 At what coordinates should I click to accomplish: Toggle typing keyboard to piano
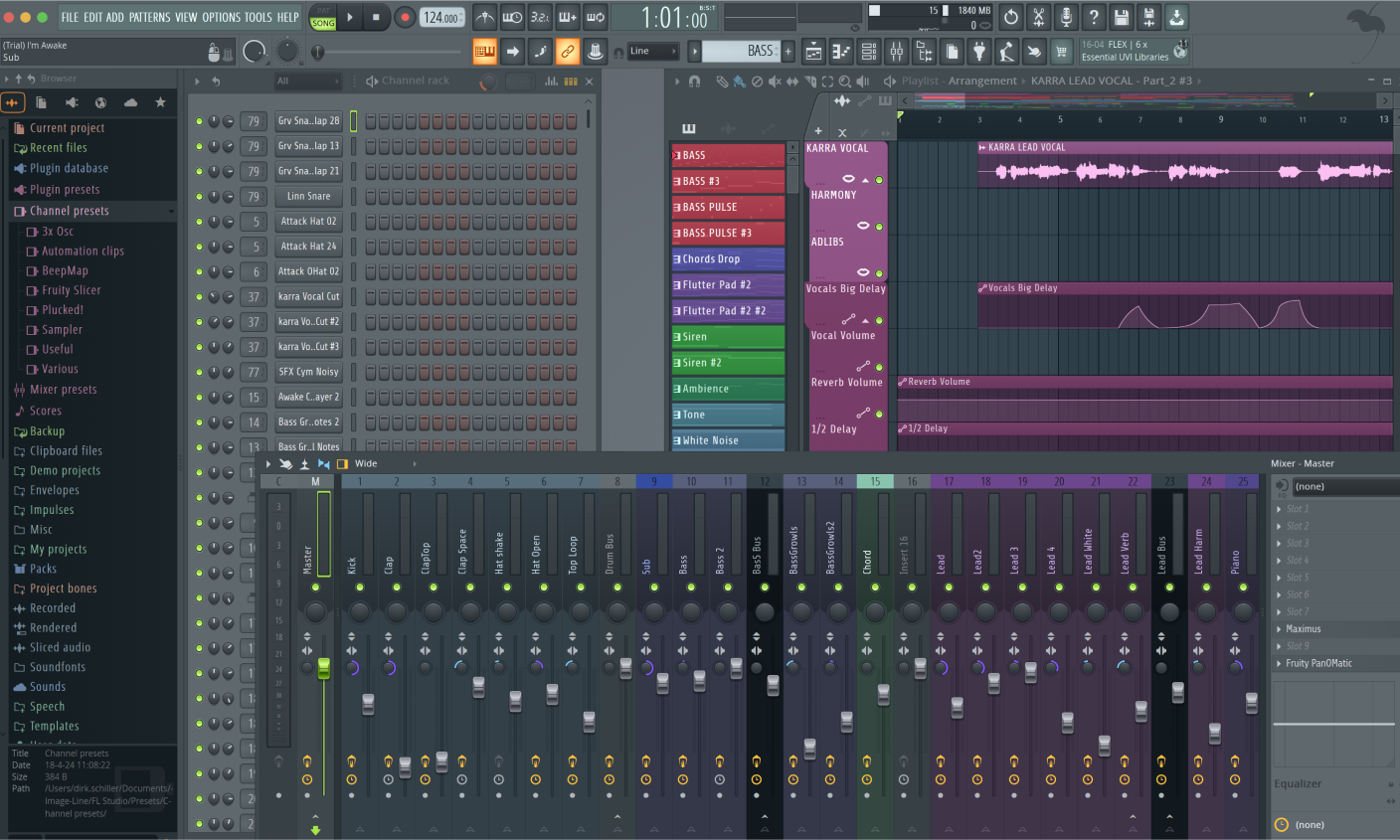point(485,51)
